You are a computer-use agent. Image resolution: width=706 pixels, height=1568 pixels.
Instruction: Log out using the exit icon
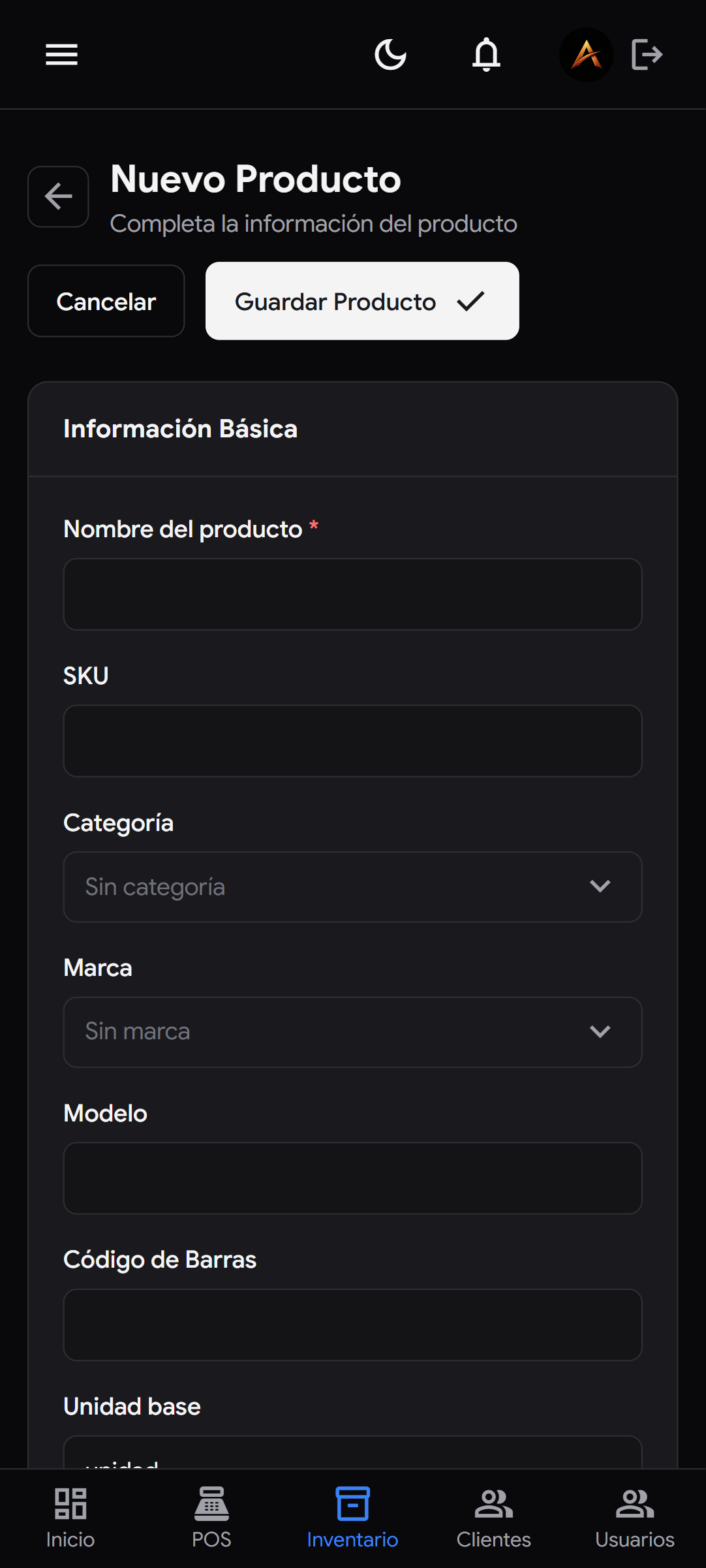click(x=647, y=55)
